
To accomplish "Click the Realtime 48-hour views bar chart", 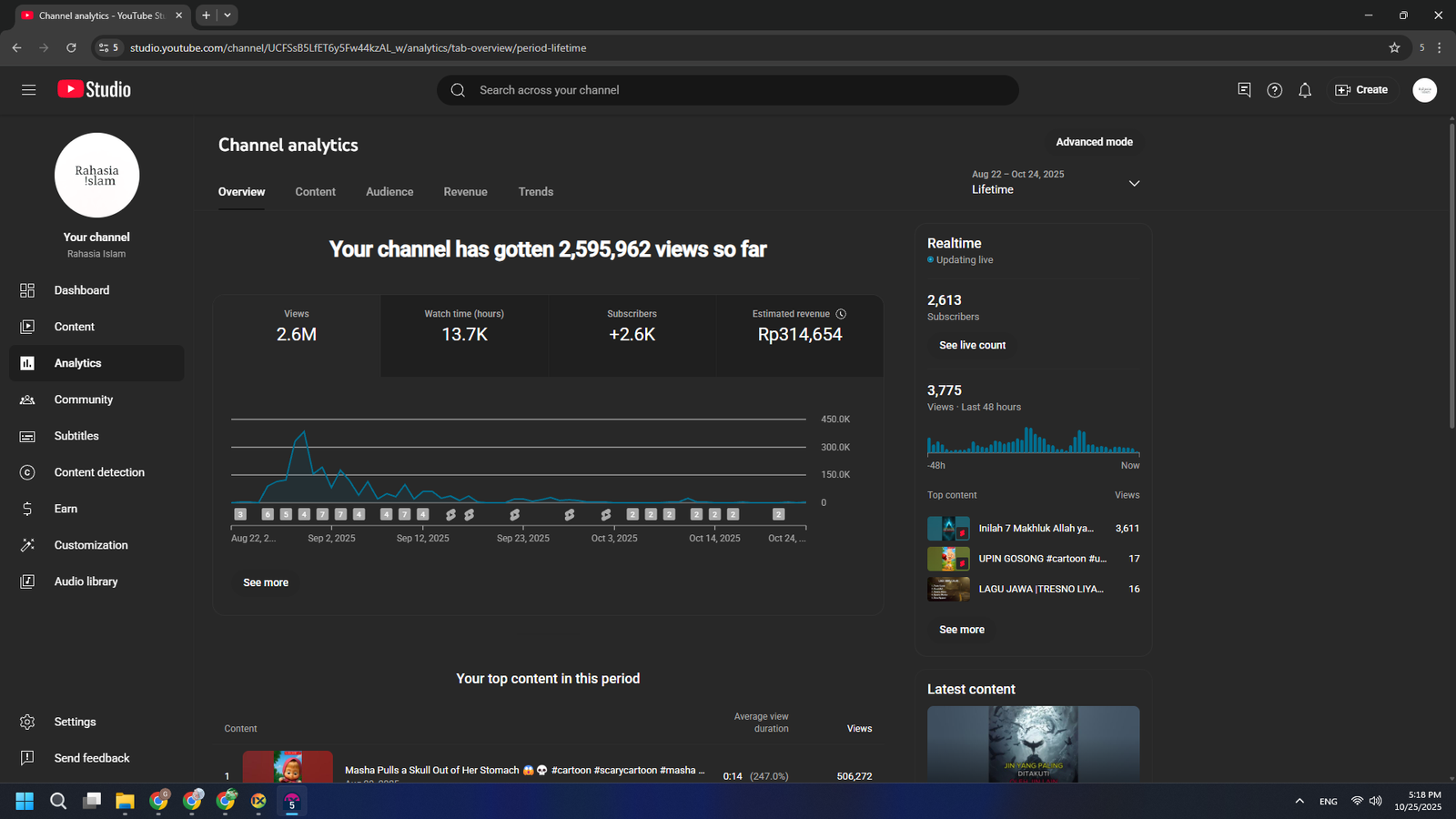I will (x=1033, y=441).
